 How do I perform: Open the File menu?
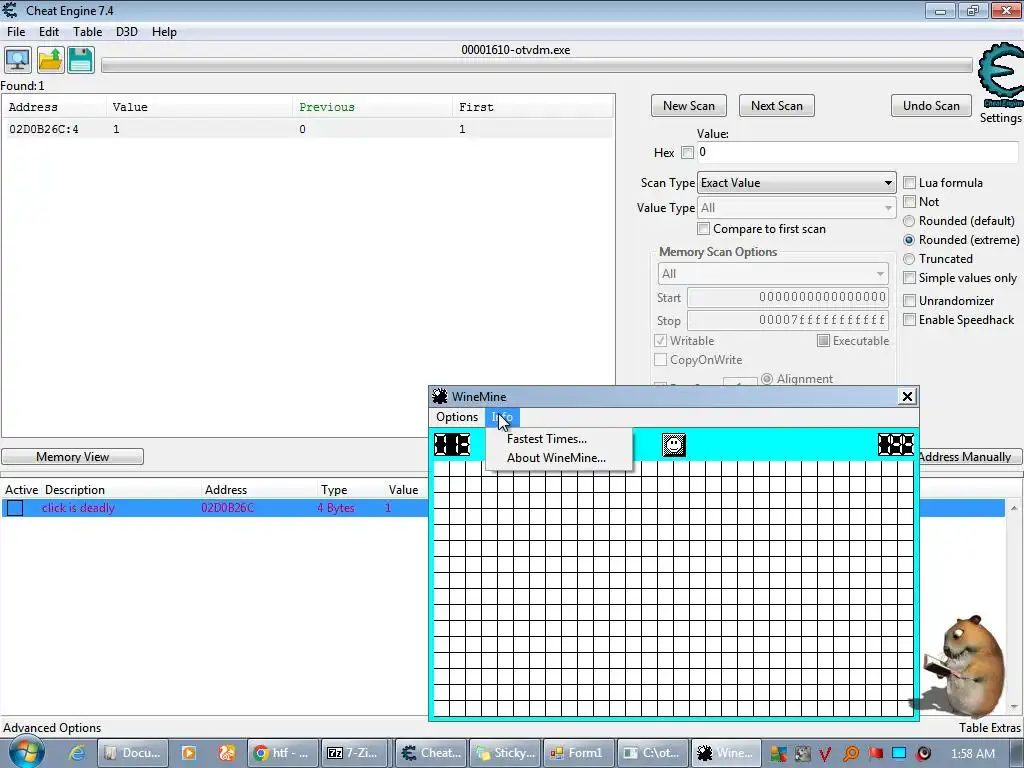tap(16, 32)
